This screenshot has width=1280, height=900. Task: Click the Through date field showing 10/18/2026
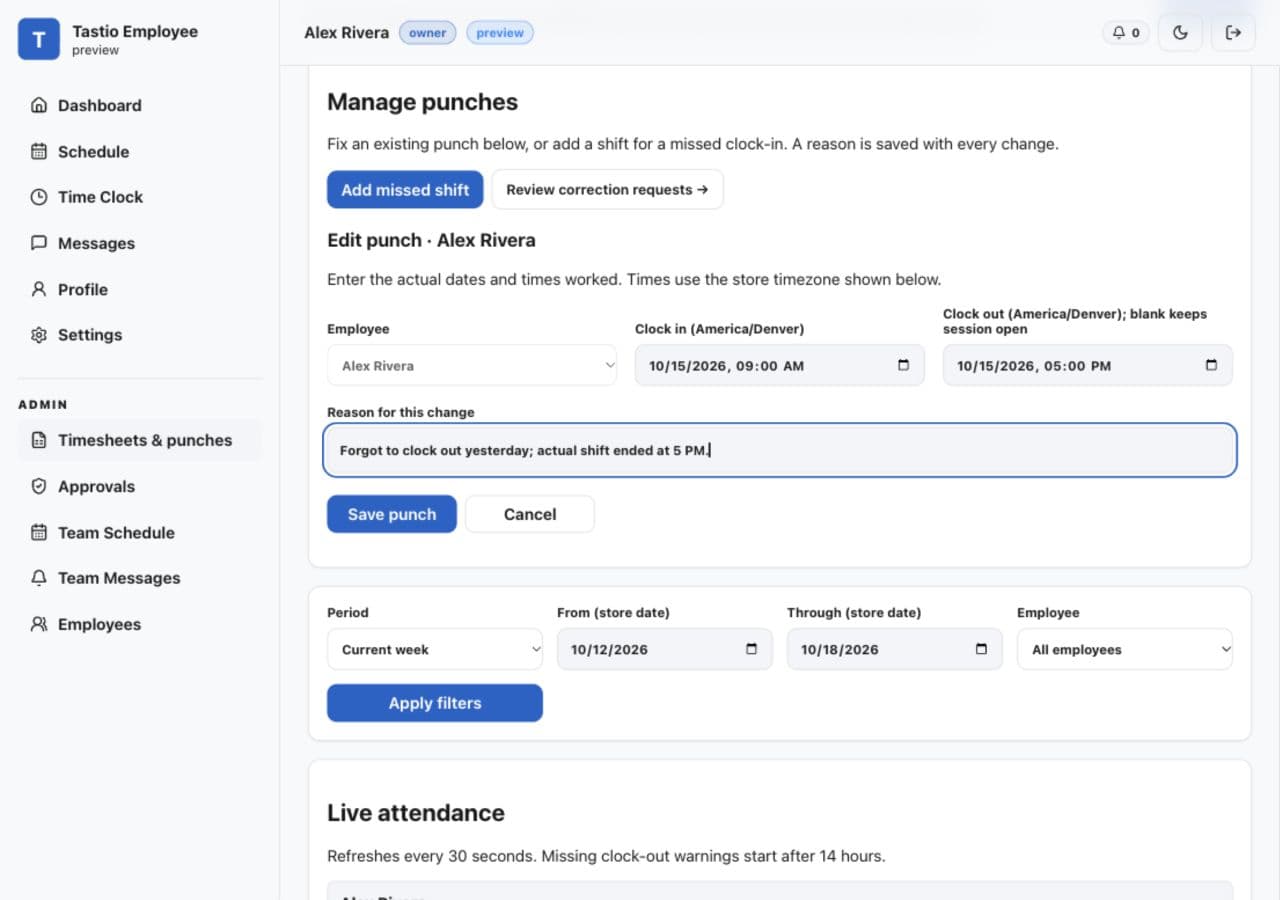[x=895, y=649]
